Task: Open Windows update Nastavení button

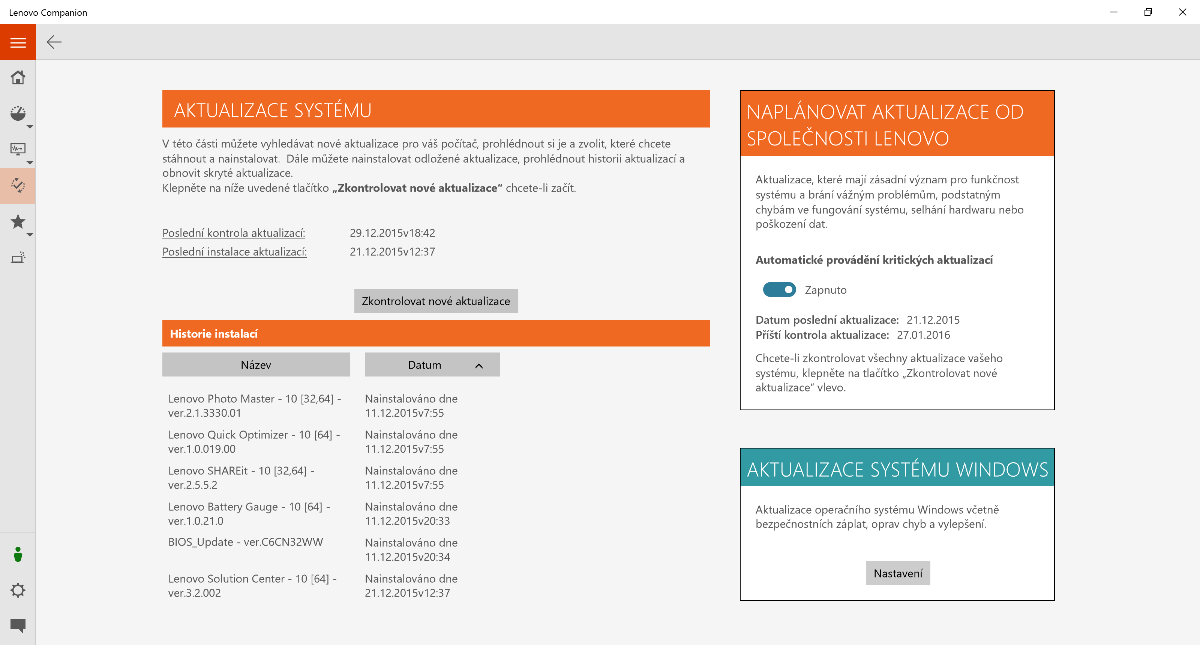Action: tap(897, 573)
